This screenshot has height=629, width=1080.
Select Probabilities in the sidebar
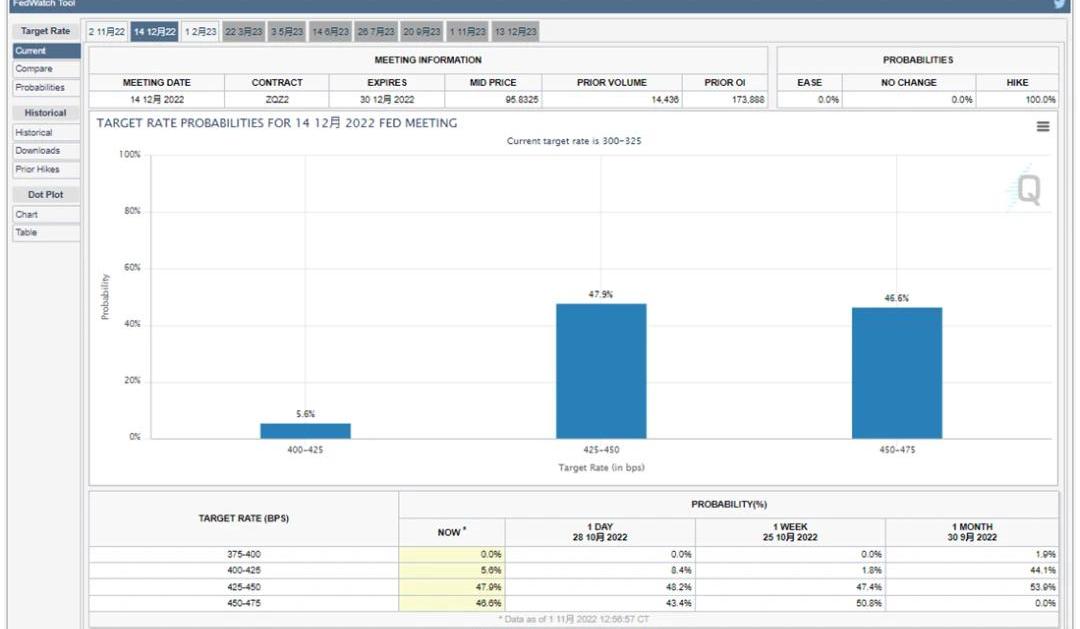40,87
